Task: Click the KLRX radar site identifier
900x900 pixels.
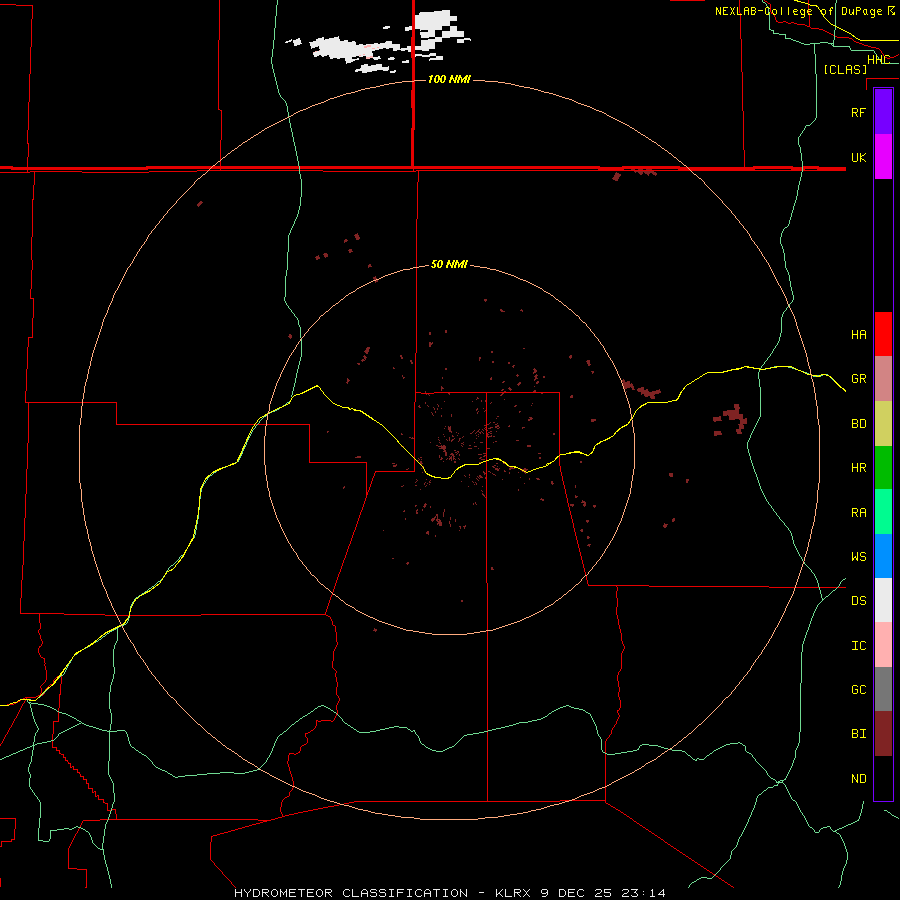Action: (513, 893)
